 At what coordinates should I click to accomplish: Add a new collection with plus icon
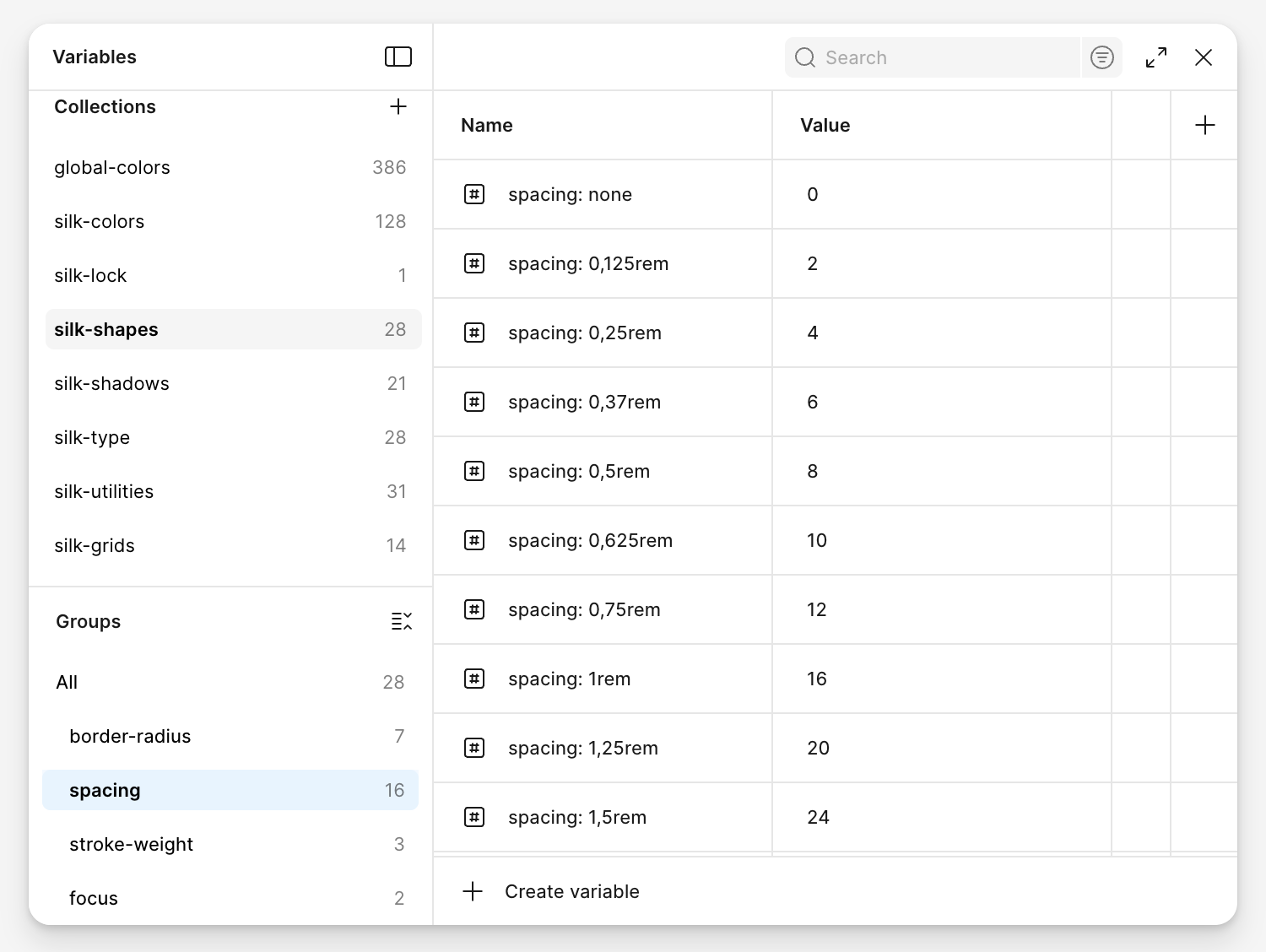coord(398,106)
